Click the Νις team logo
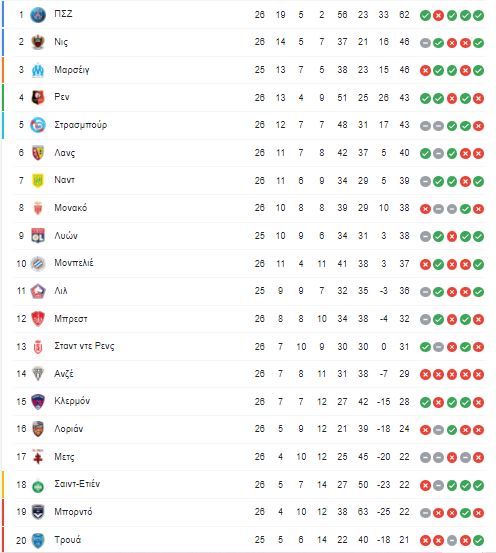 pos(38,42)
